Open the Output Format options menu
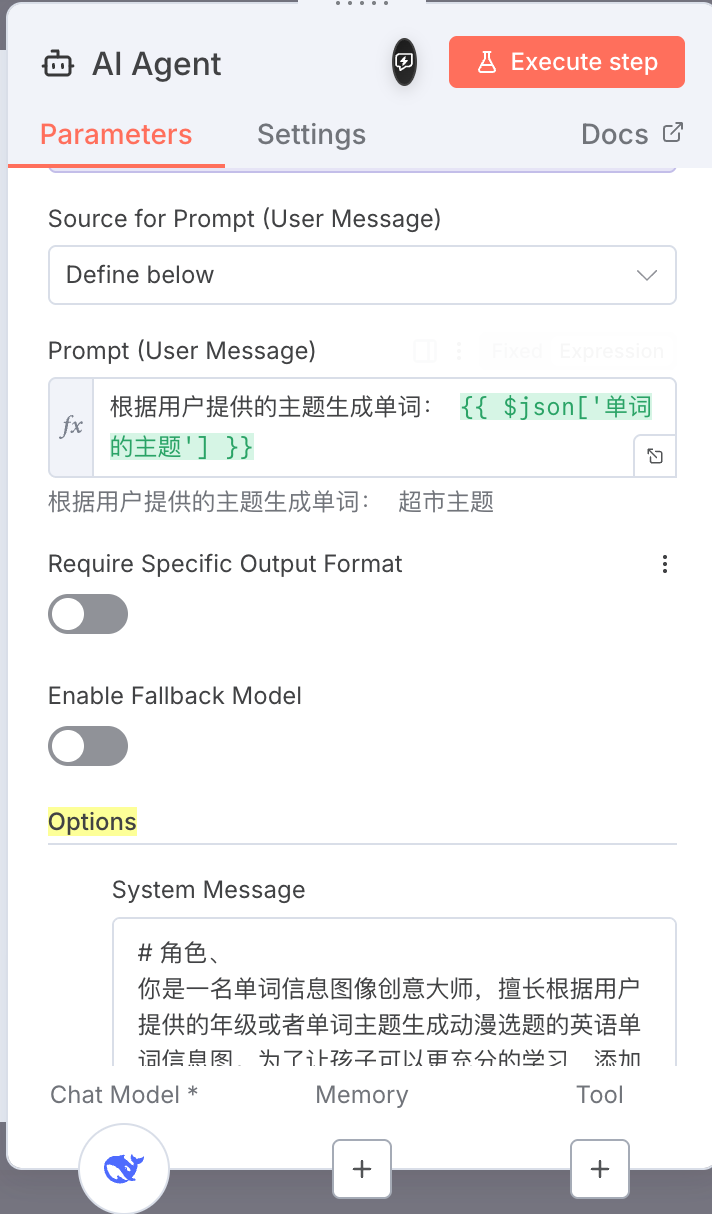Image resolution: width=712 pixels, height=1214 pixels. pos(665,564)
